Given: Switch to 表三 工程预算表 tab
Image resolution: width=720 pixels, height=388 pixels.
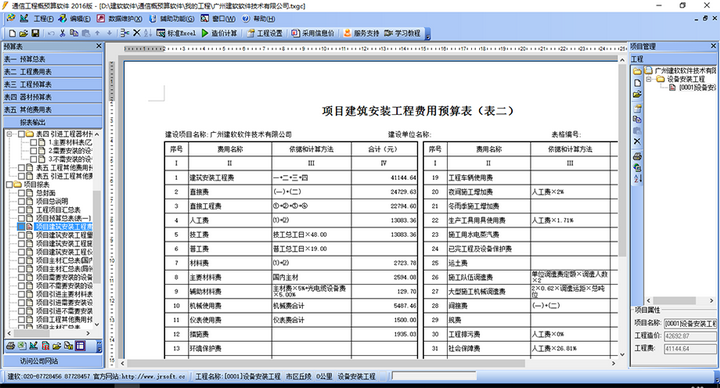Looking at the screenshot, I should 52,84.
